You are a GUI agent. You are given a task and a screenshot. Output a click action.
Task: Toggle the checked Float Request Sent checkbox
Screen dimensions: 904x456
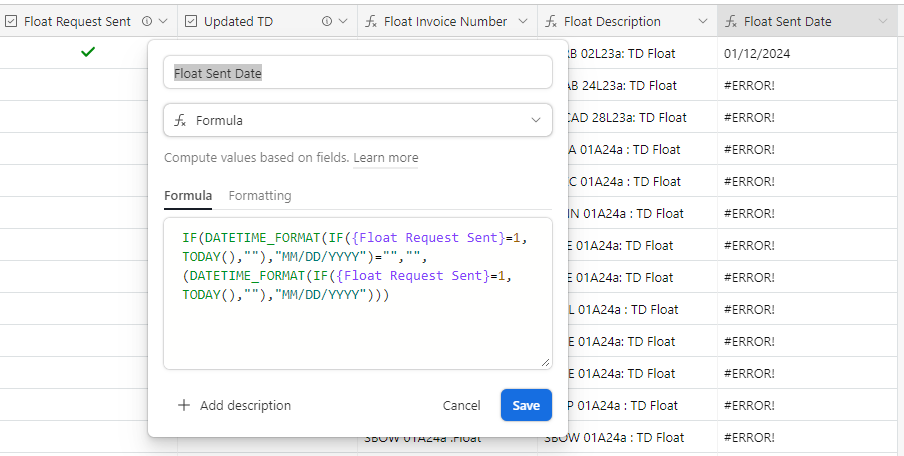[x=88, y=52]
